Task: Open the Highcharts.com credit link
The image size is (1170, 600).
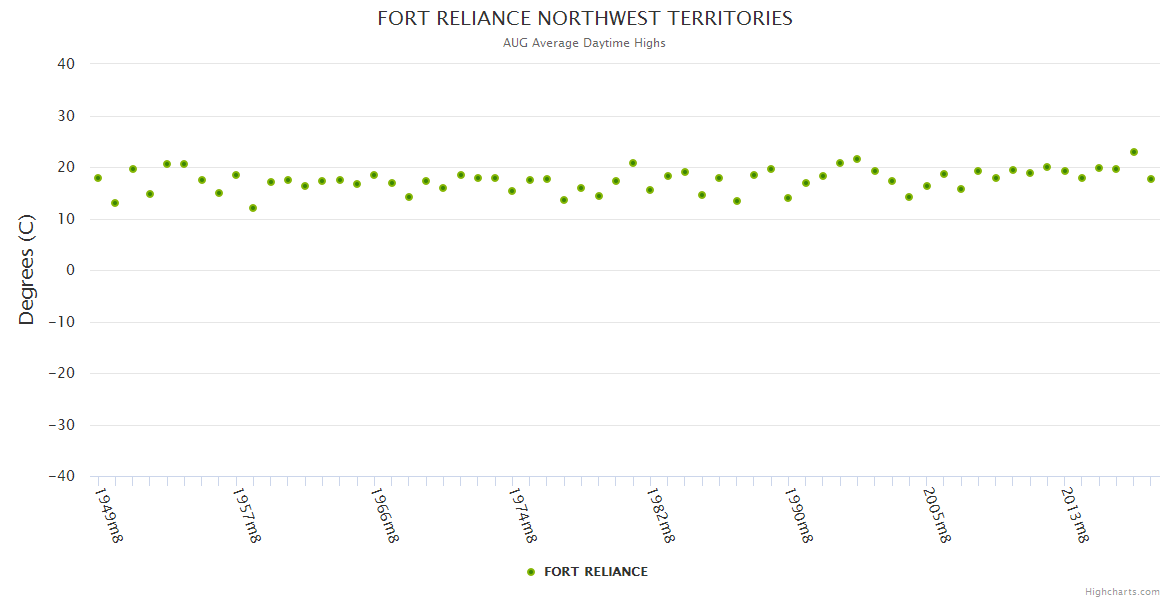Action: tap(1122, 592)
